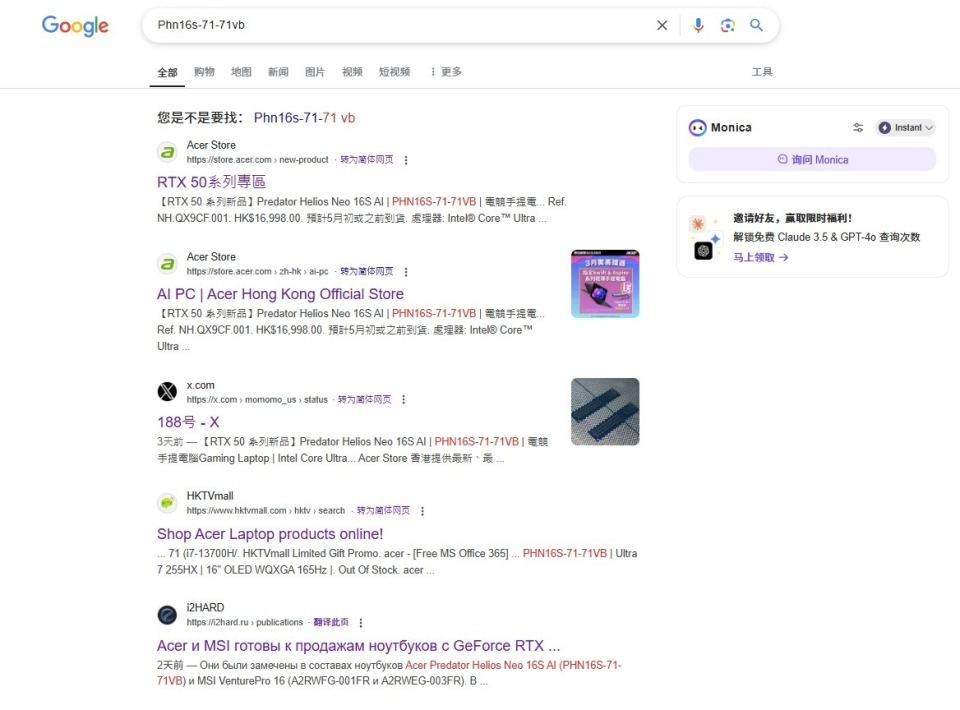Open Google Lens image search
960x710 pixels.
(727, 25)
